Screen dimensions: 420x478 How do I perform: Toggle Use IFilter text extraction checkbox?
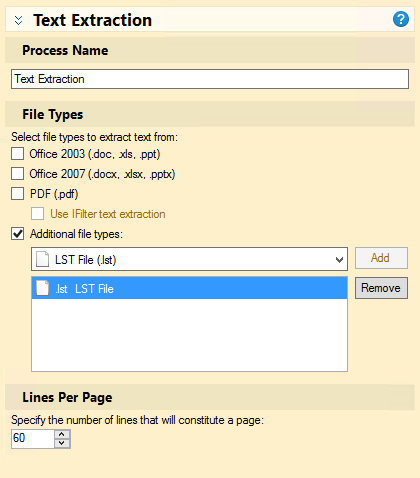pos(37,214)
